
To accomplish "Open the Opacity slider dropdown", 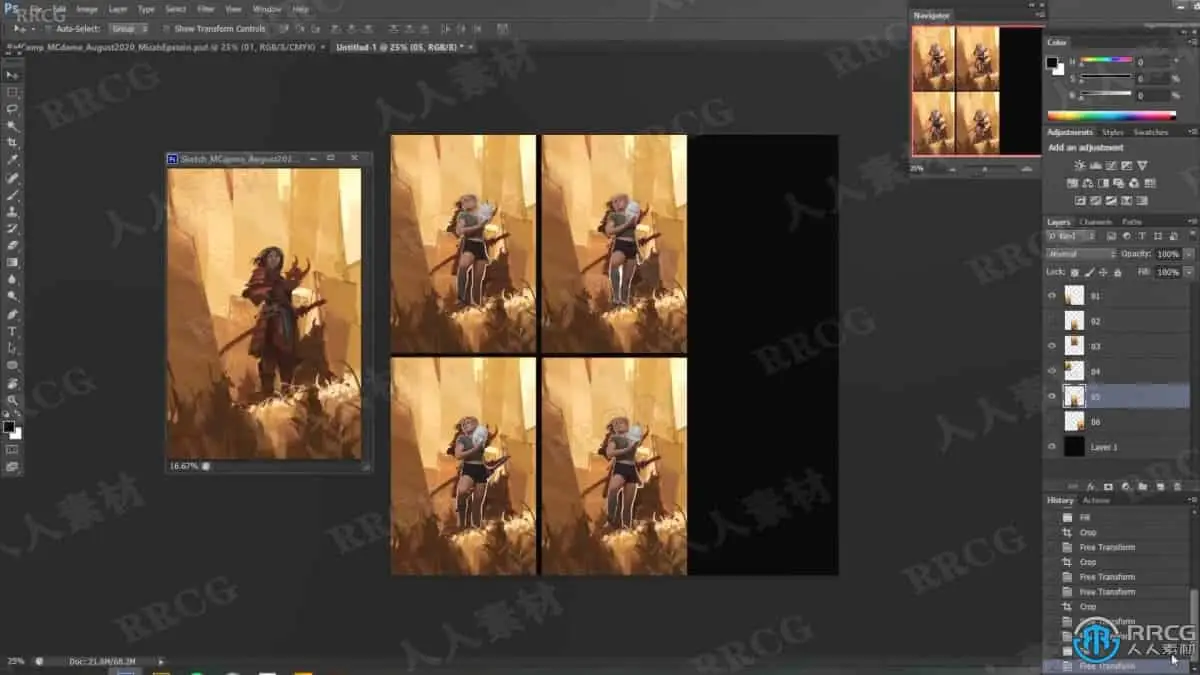I will click(x=1189, y=254).
